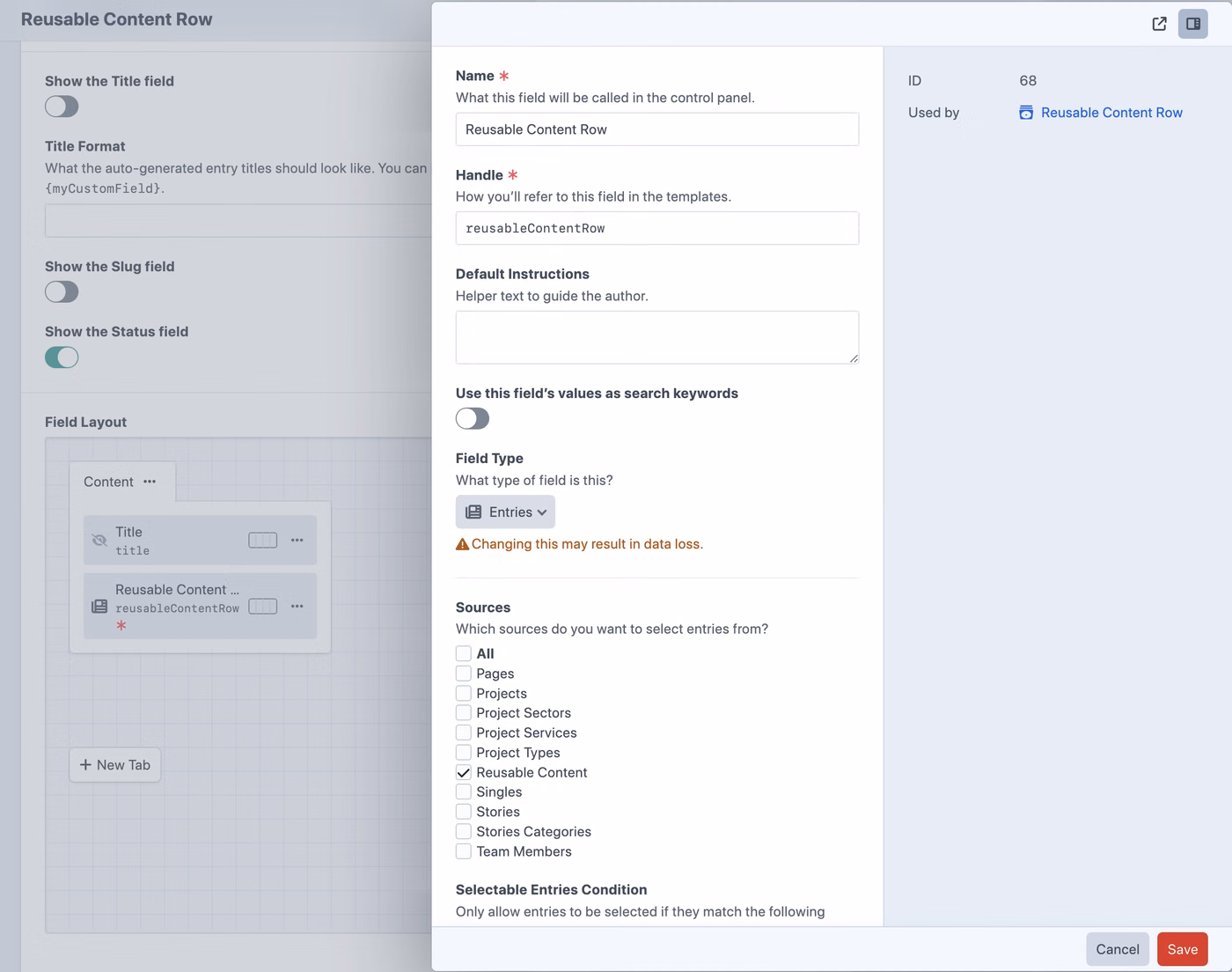
Task: Click the Reusable Content Row page title
Action: pos(116,19)
